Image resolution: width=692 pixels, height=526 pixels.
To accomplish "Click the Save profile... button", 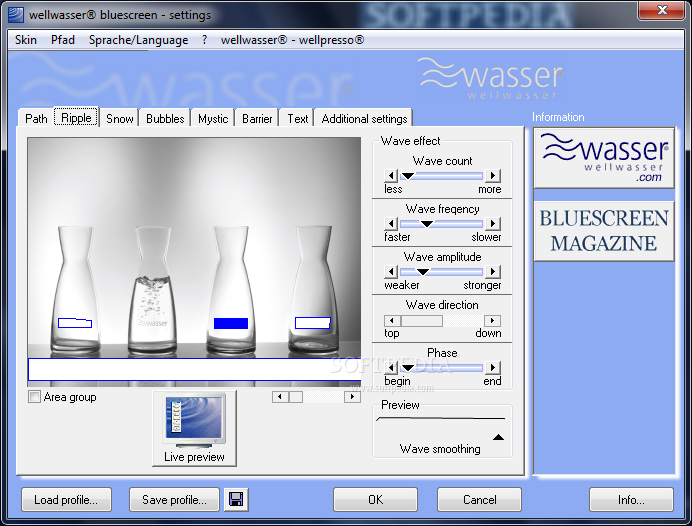I will 174,500.
